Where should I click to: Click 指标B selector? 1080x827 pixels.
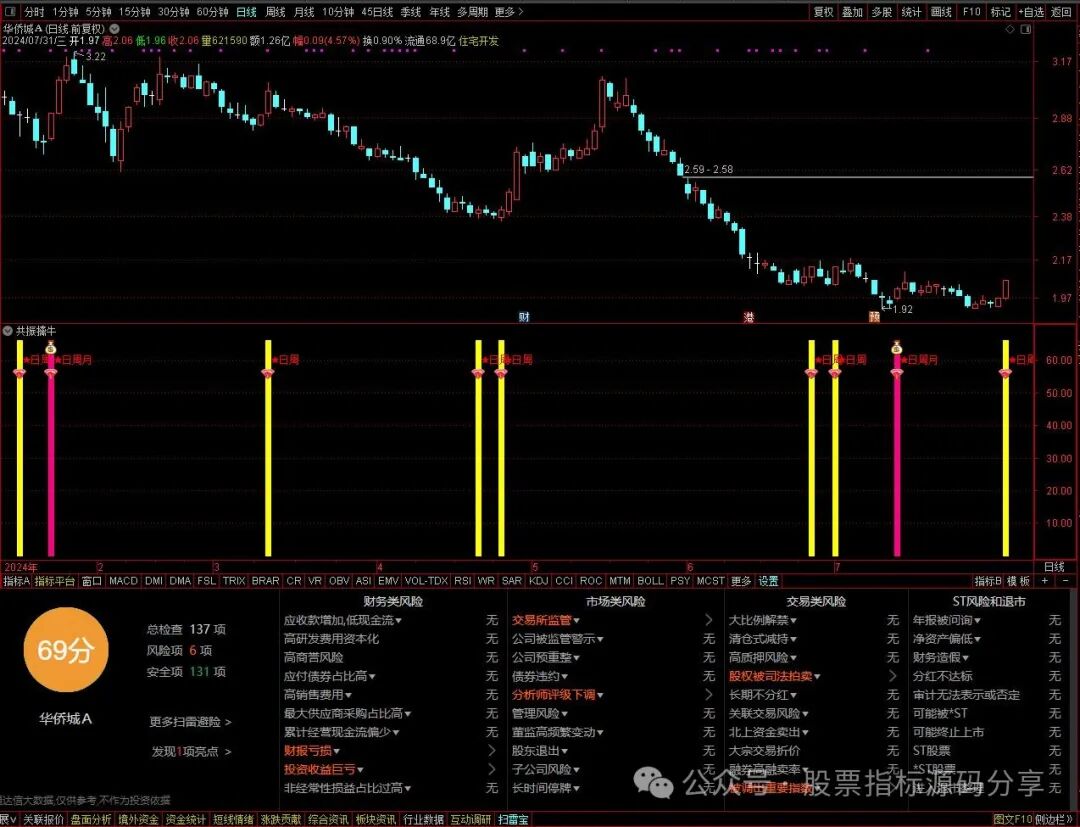988,581
